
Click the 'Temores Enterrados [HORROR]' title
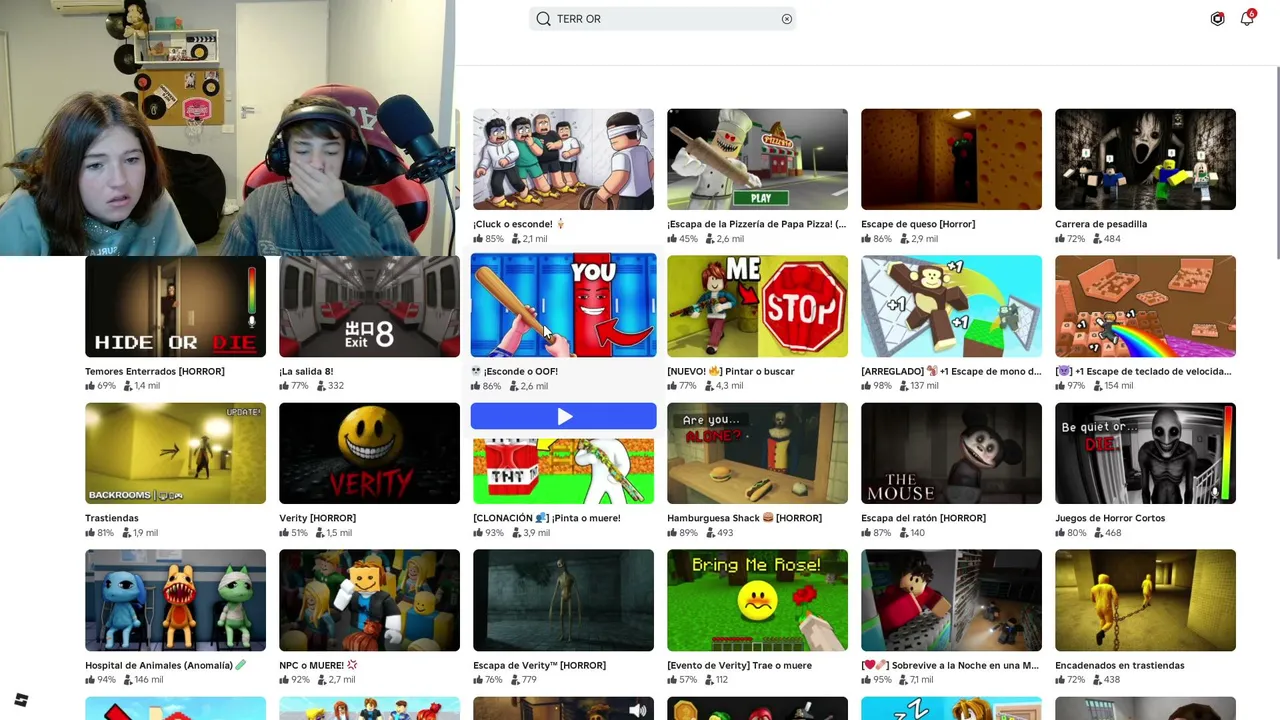[155, 371]
